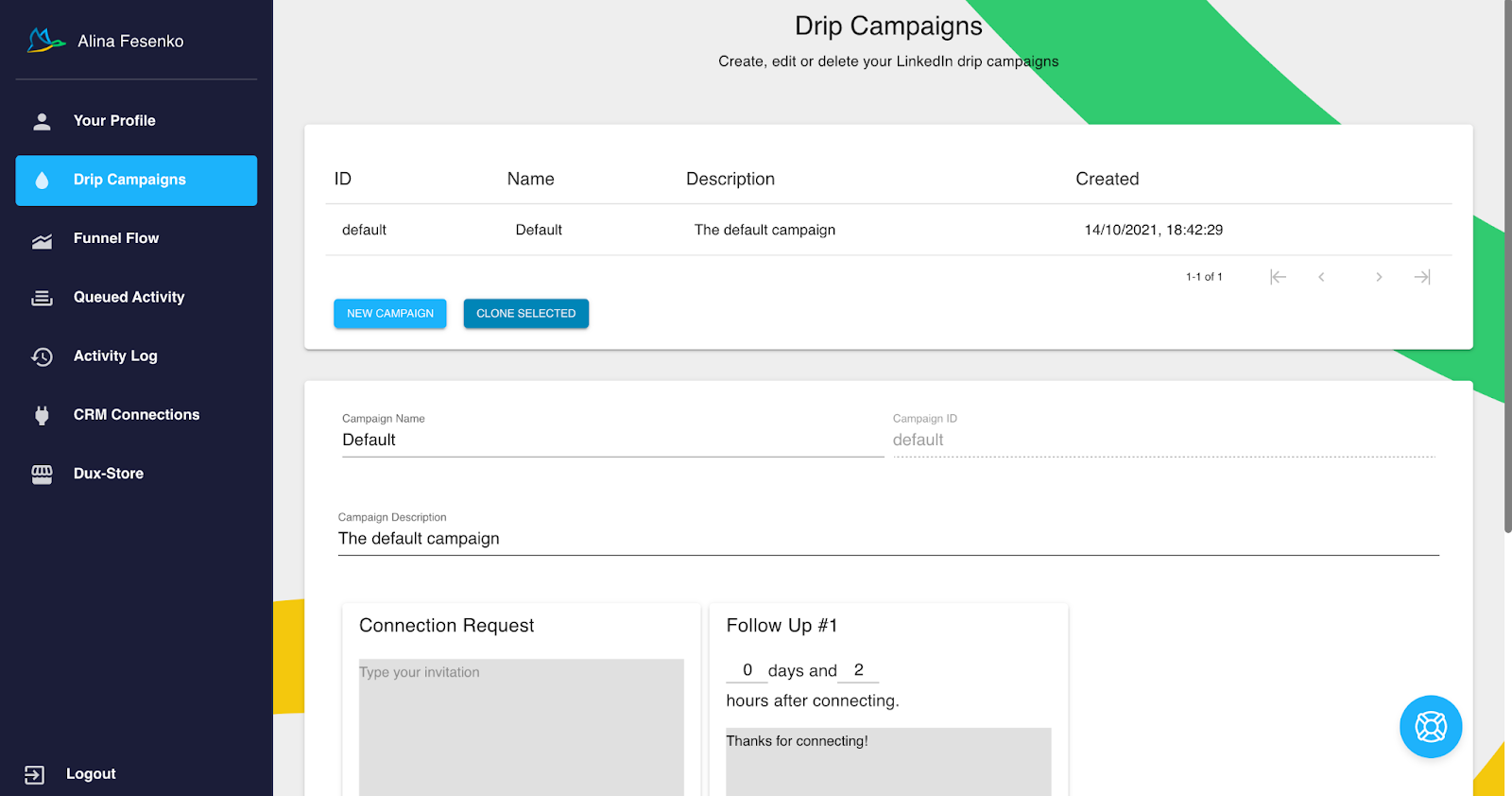Click the 'Connection Request' card title
Screen dimensions: 1512x796
pos(446,626)
